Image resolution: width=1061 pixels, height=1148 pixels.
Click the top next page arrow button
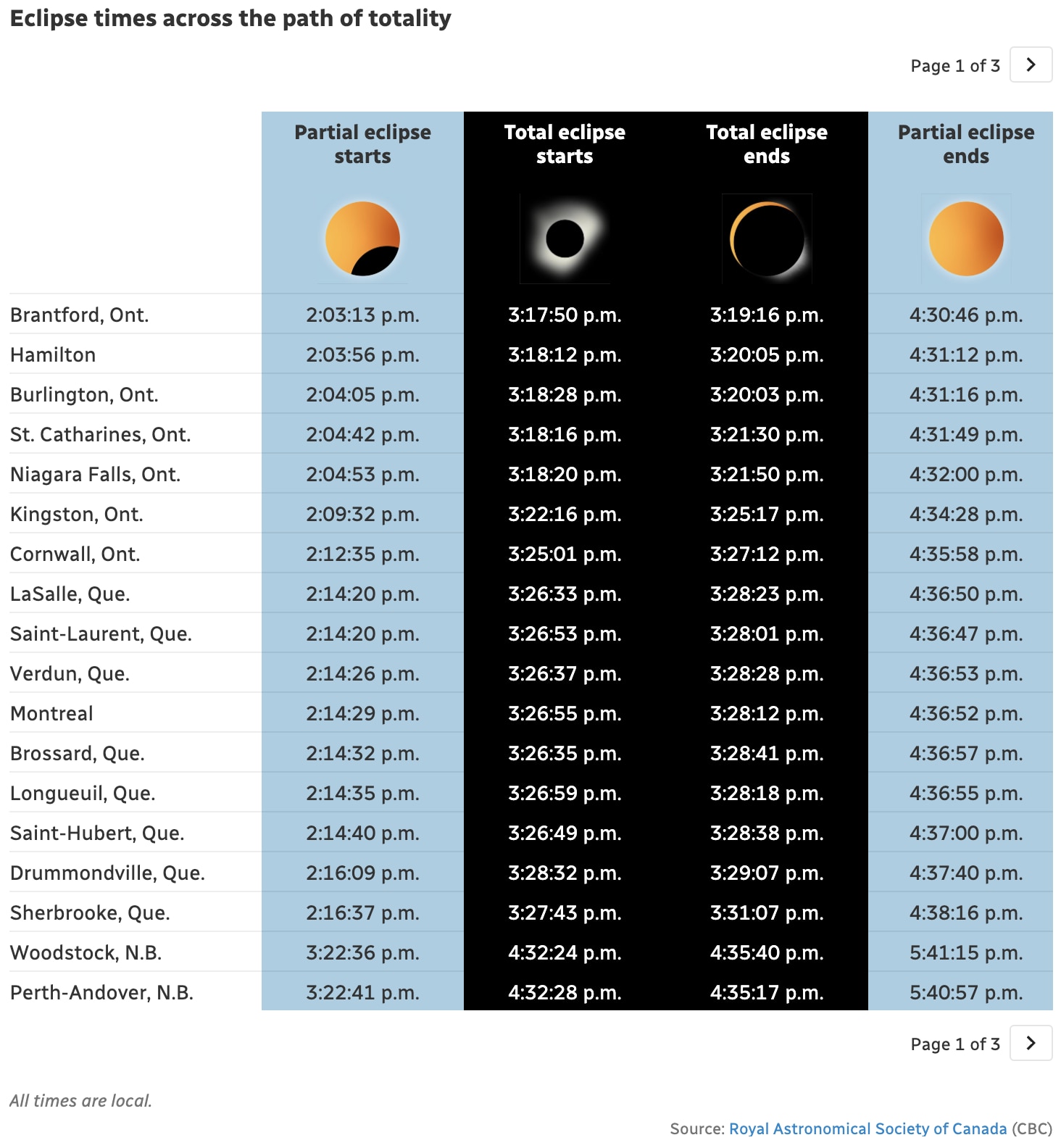tap(1031, 65)
